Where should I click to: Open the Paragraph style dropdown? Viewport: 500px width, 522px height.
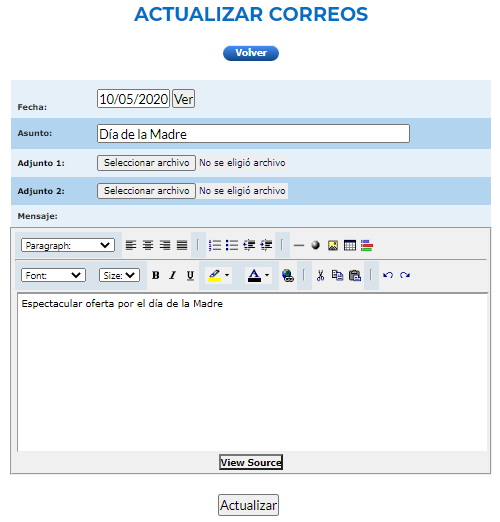[68, 245]
